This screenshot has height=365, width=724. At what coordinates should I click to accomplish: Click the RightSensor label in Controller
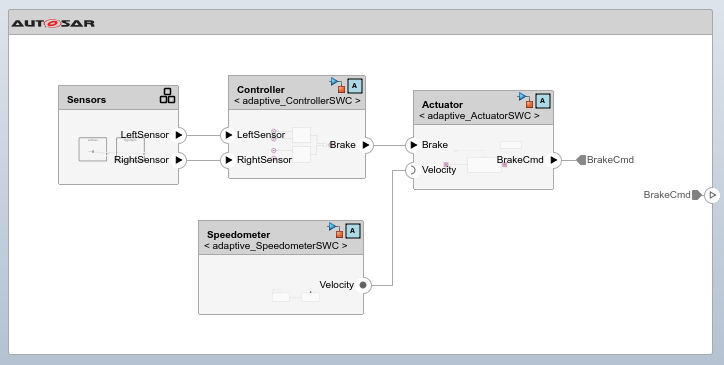264,160
